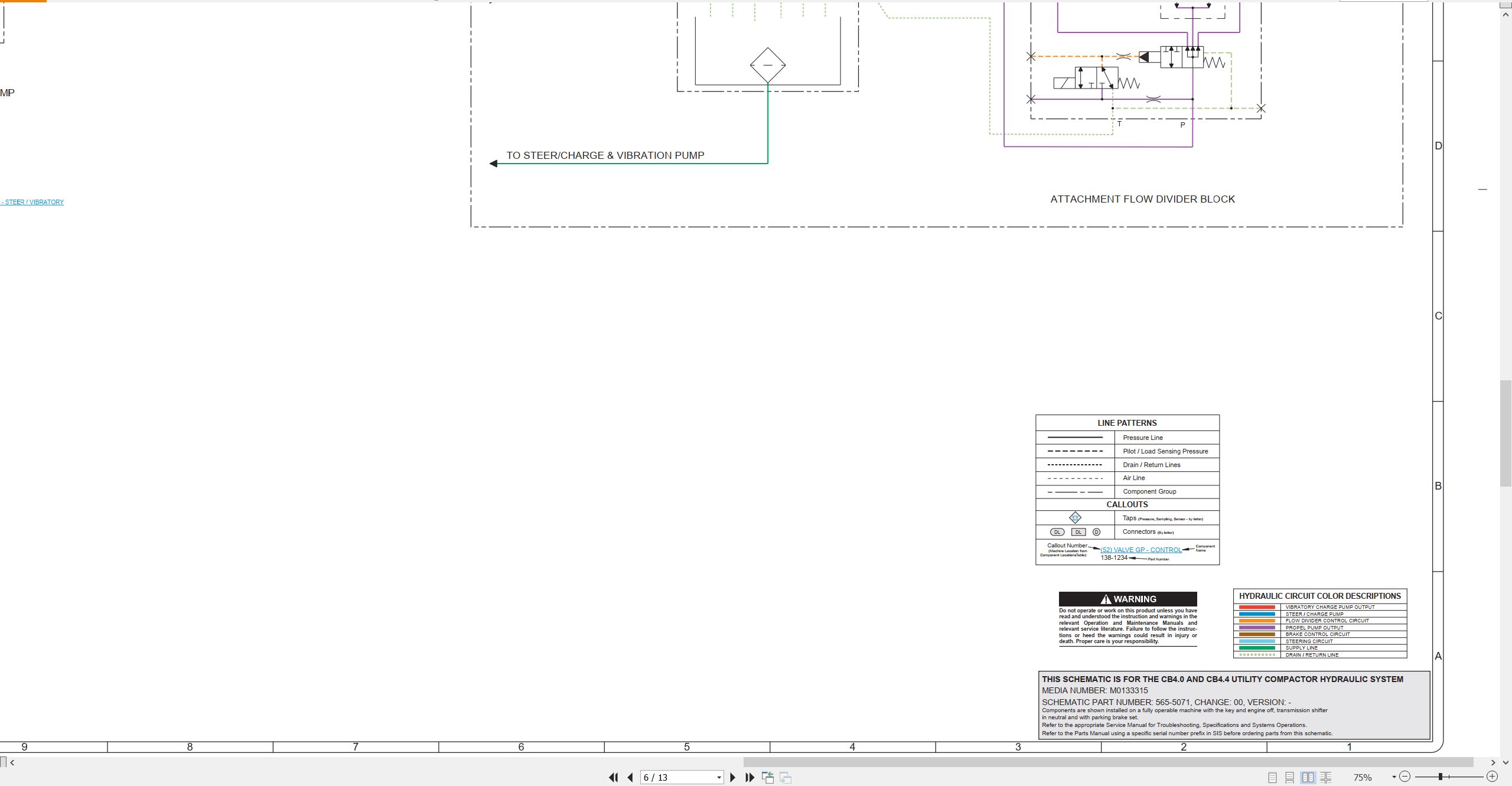The image size is (1512, 786).
Task: Click the part number 138-1234 example
Action: tap(1114, 557)
